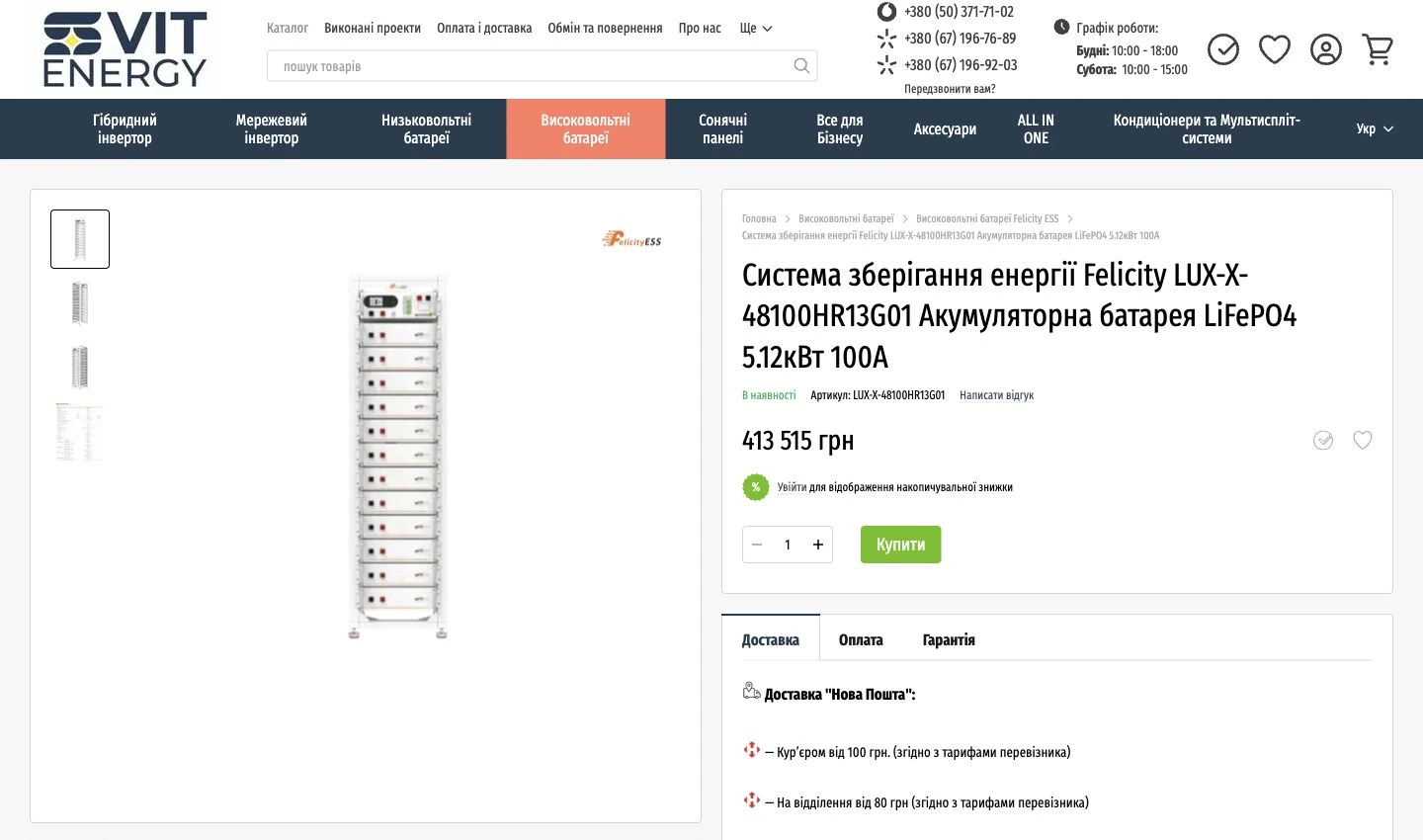Open the "Низьковольтні батареї" category
The width and height of the screenshot is (1423, 840).
pyautogui.click(x=427, y=129)
